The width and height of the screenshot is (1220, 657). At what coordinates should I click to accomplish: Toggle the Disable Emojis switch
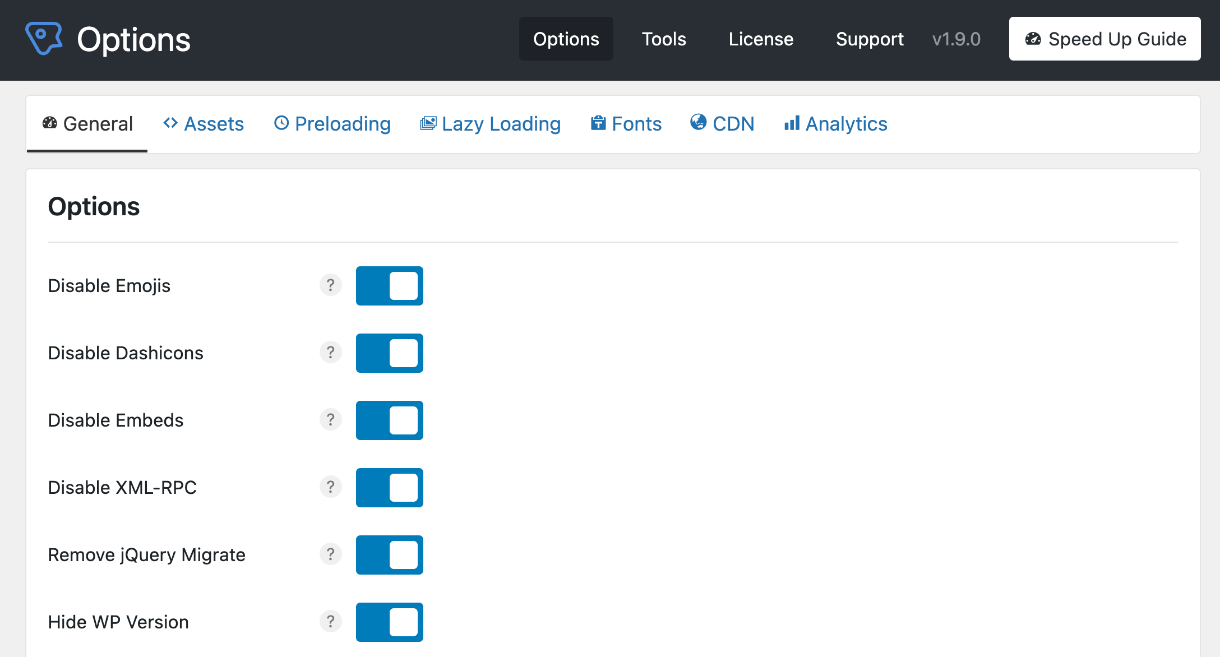(390, 286)
